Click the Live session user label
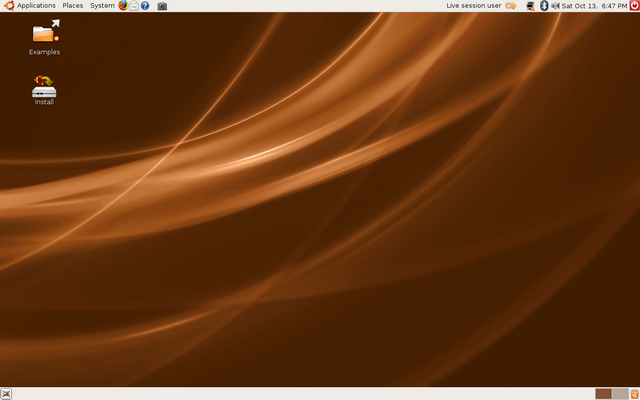 (473, 6)
